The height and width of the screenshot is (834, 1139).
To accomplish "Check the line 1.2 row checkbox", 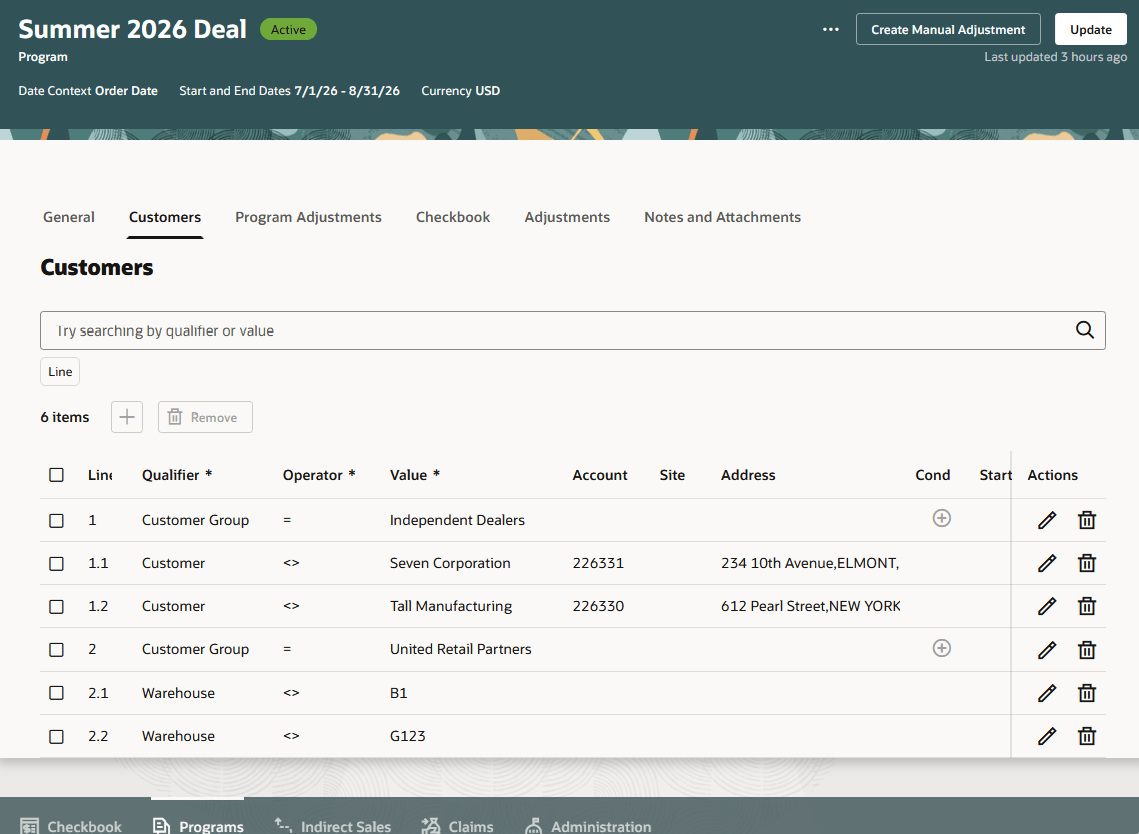I will (x=57, y=607).
